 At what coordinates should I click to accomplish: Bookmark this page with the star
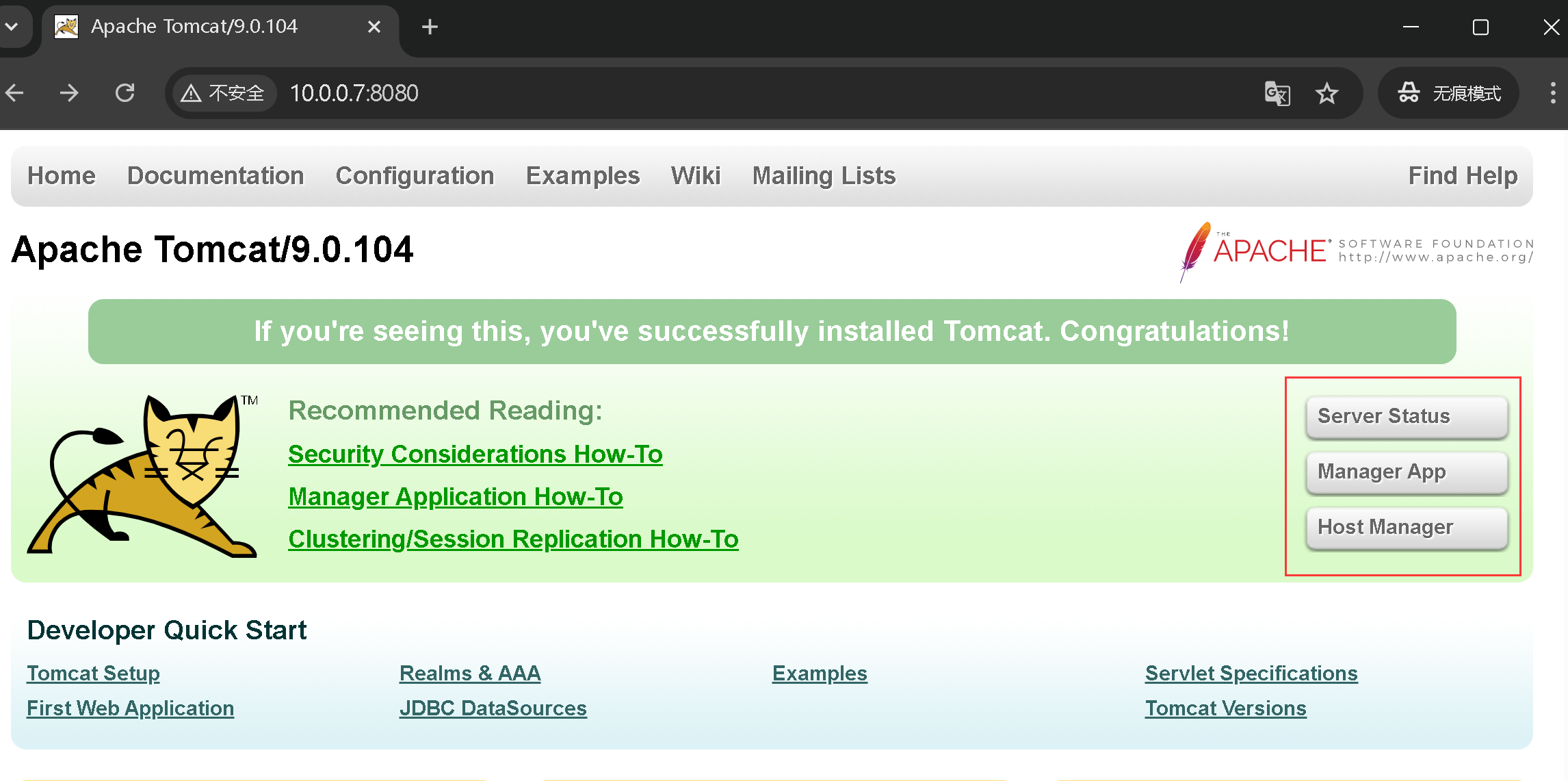tap(1327, 93)
